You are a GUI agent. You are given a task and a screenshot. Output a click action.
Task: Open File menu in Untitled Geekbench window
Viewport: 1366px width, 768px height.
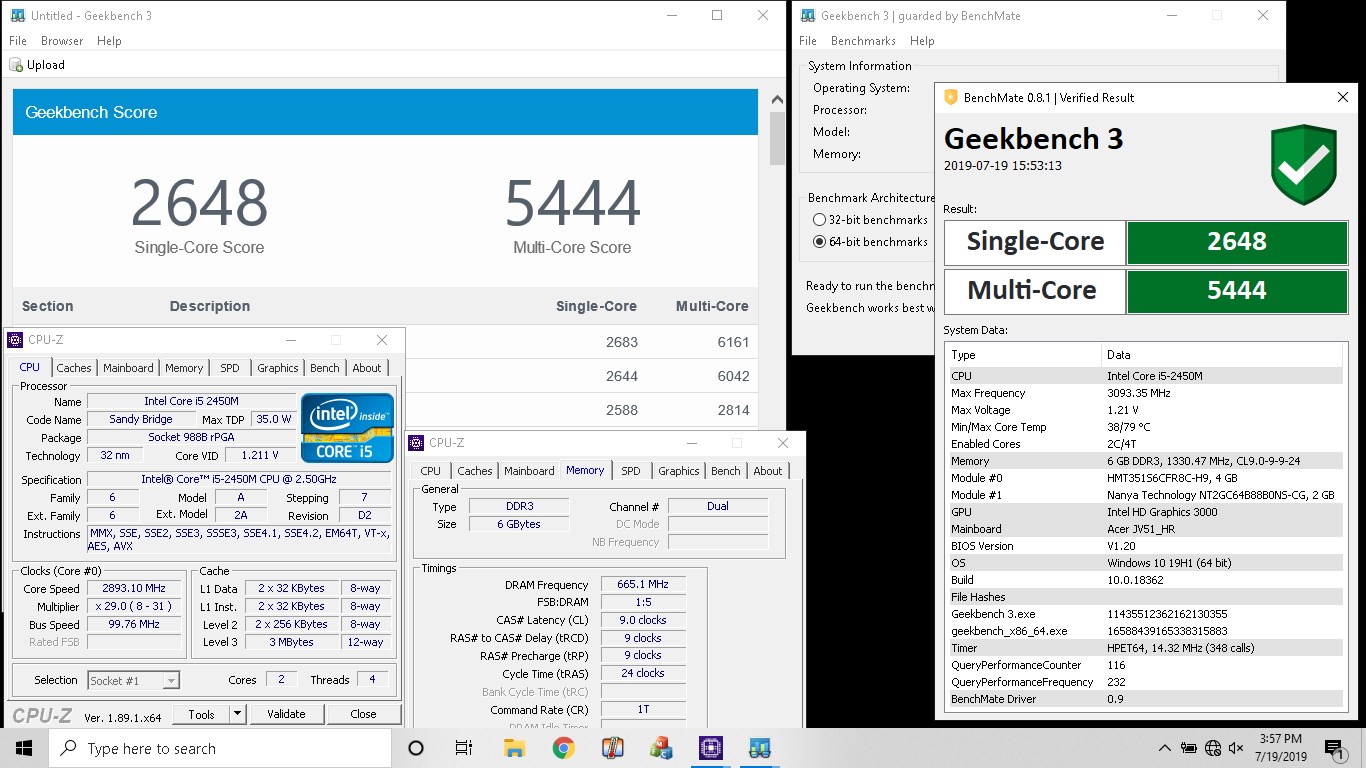(x=18, y=41)
